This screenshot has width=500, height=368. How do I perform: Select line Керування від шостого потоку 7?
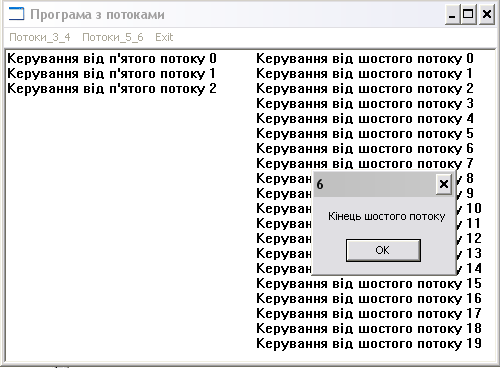click(x=365, y=164)
